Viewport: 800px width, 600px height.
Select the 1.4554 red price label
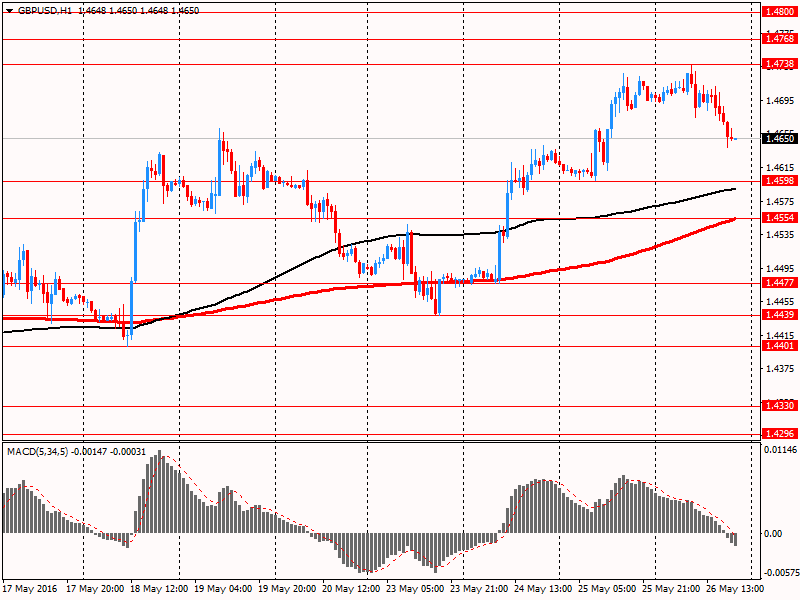[779, 218]
